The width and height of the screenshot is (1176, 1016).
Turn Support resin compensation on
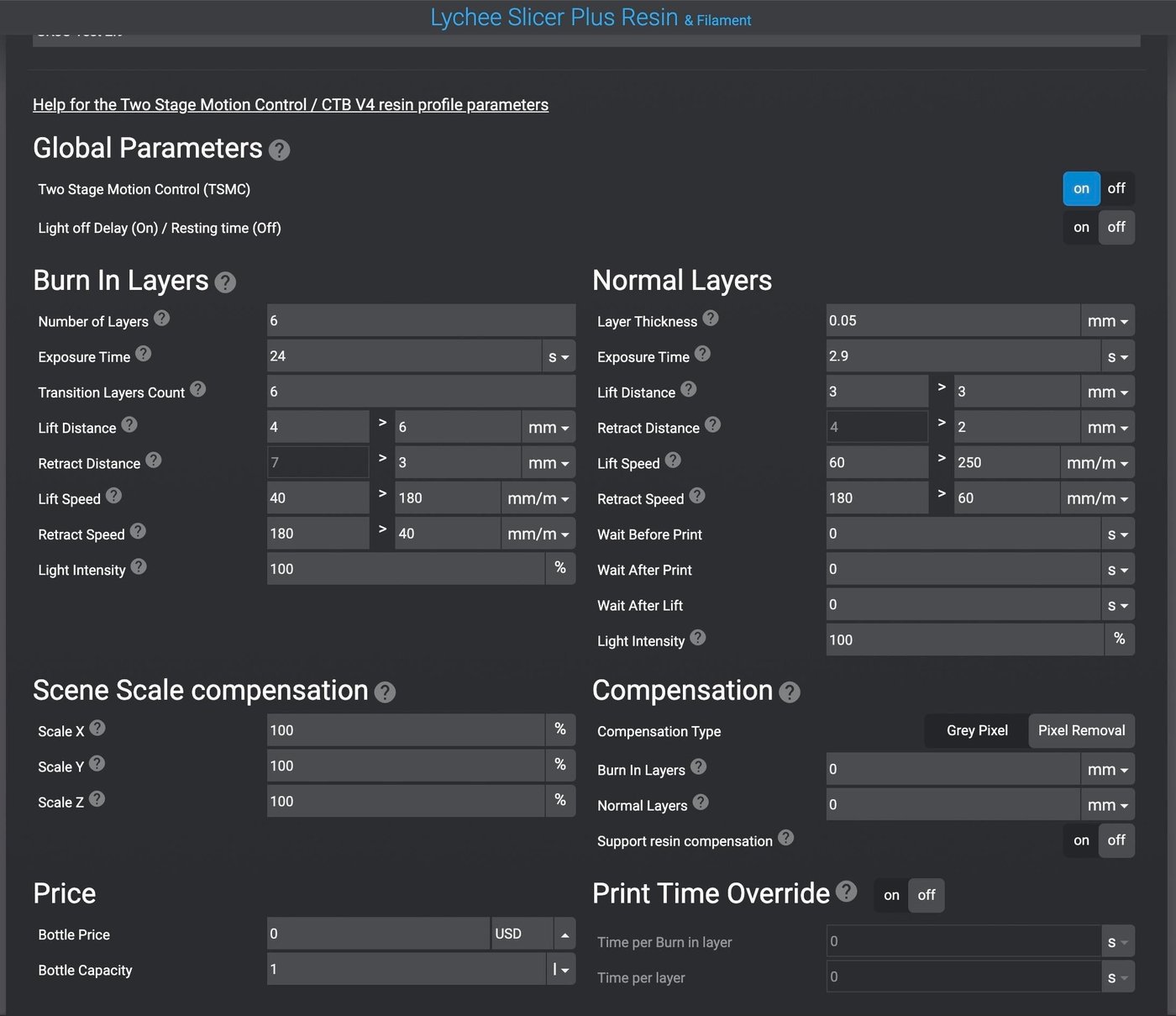[x=1081, y=840]
